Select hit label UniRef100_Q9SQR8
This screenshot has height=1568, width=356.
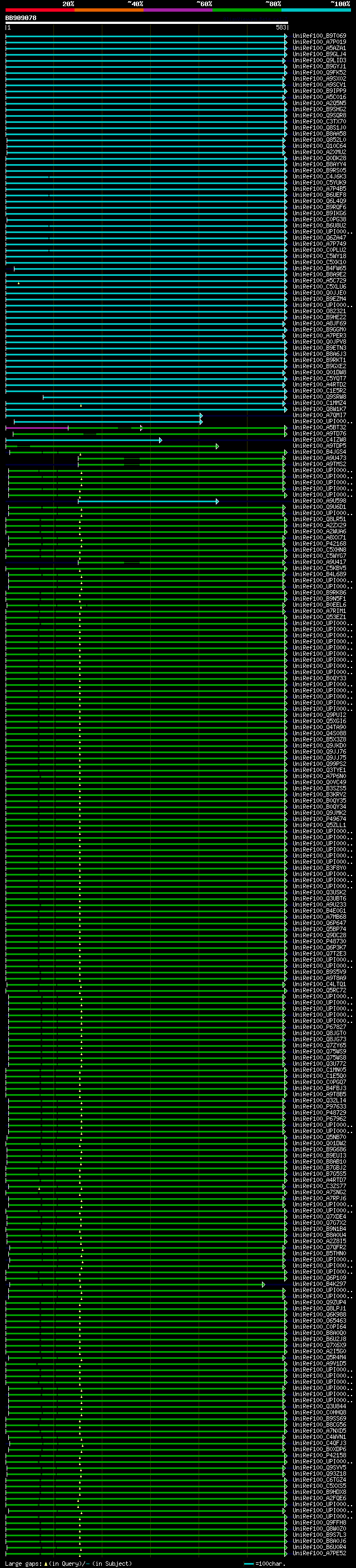[319, 116]
